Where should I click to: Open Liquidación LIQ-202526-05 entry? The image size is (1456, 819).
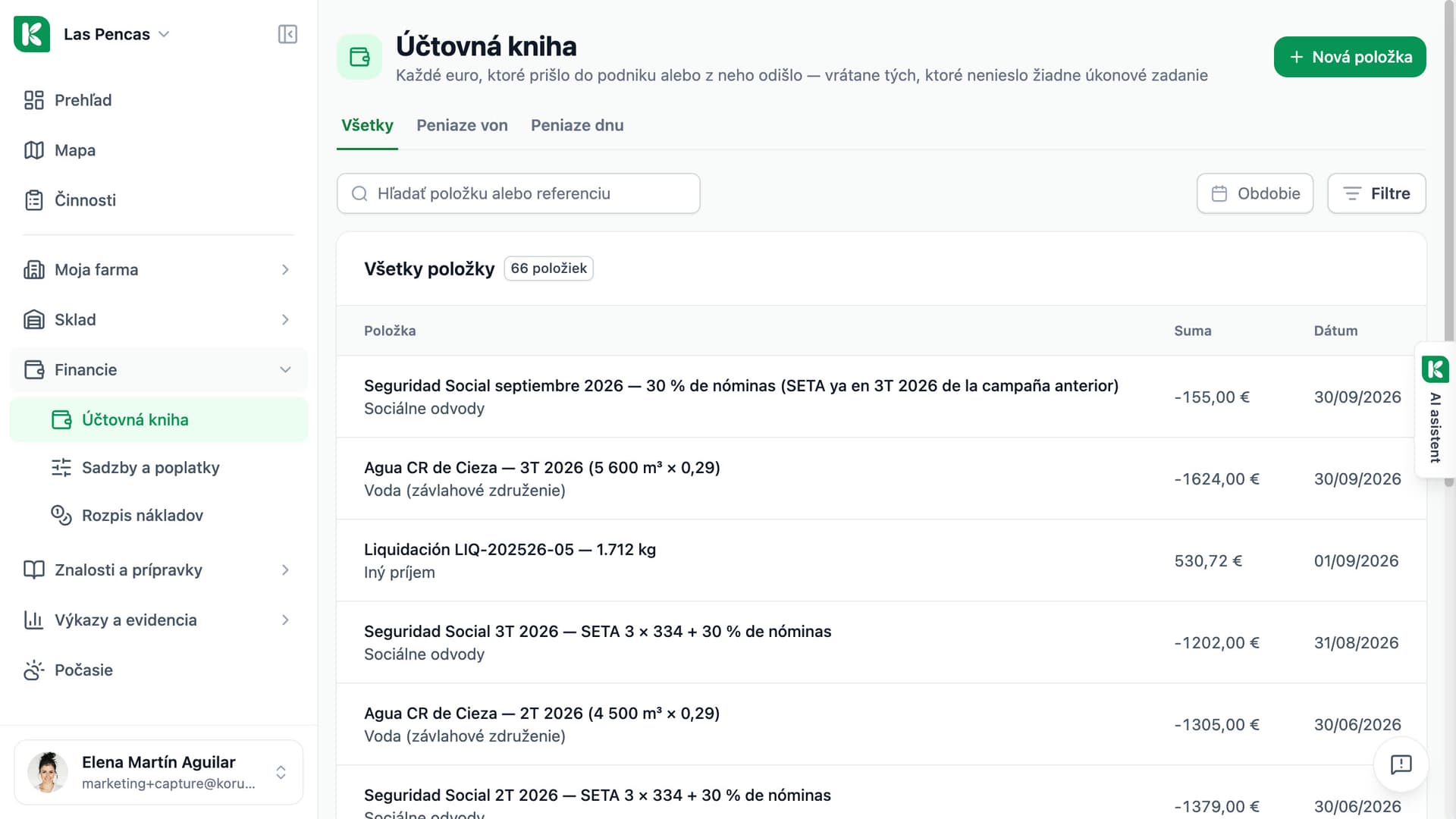tap(881, 560)
